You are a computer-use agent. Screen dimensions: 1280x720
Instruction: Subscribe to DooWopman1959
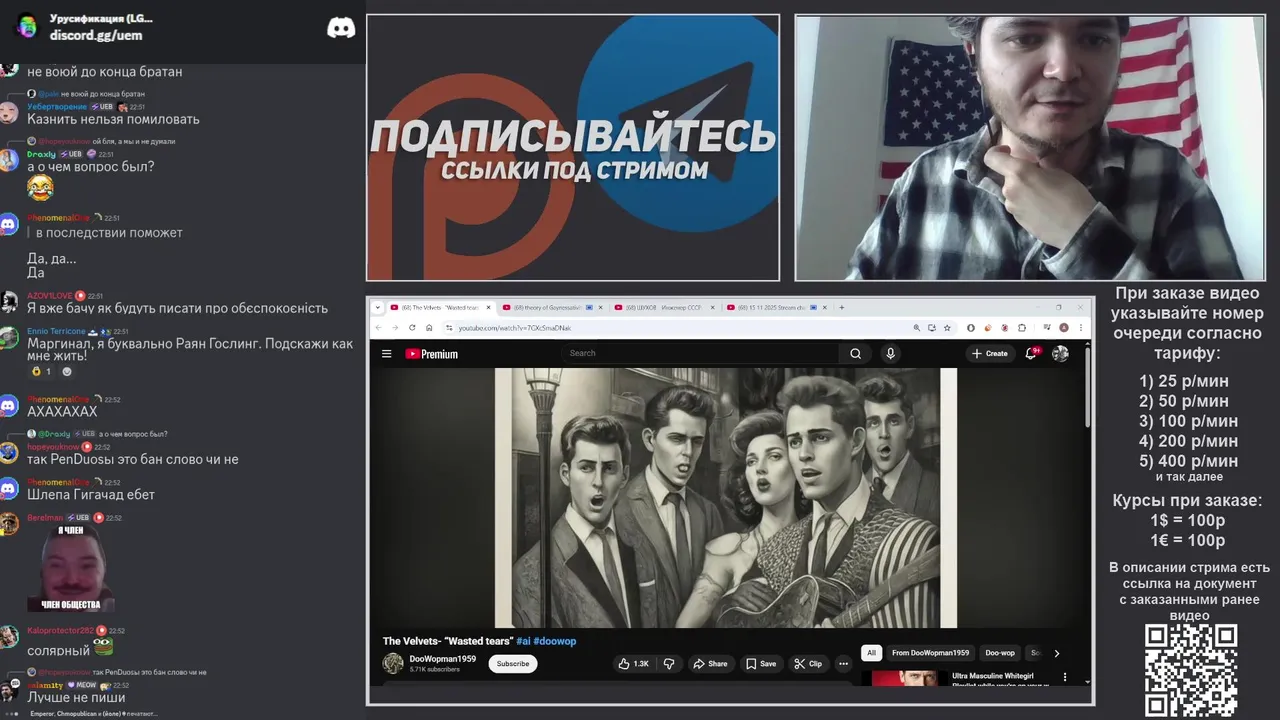(x=513, y=663)
